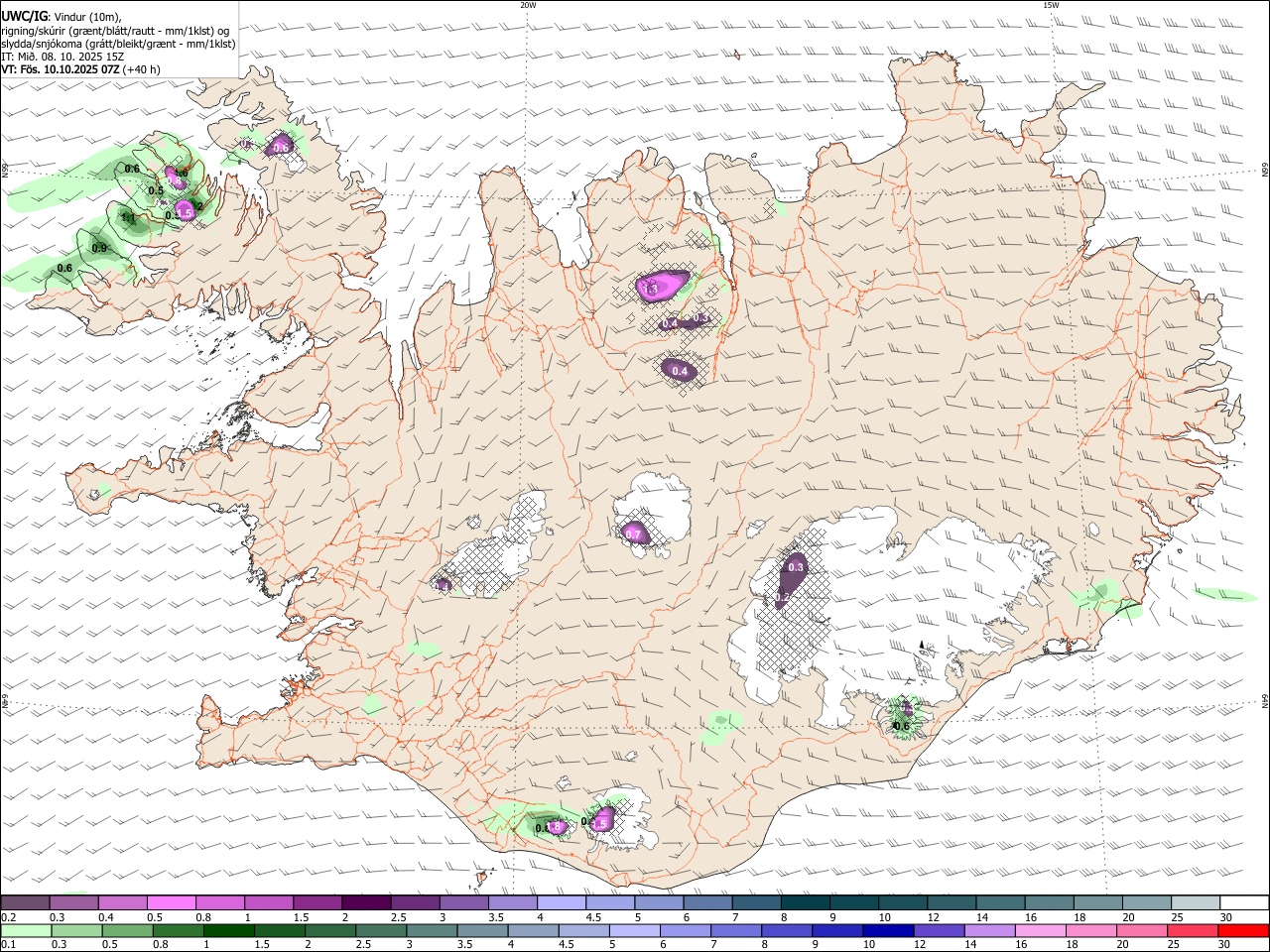Viewport: 1270px width, 952px height.
Task: Click the pale grey swatch labelled 25
Action: point(1194,902)
